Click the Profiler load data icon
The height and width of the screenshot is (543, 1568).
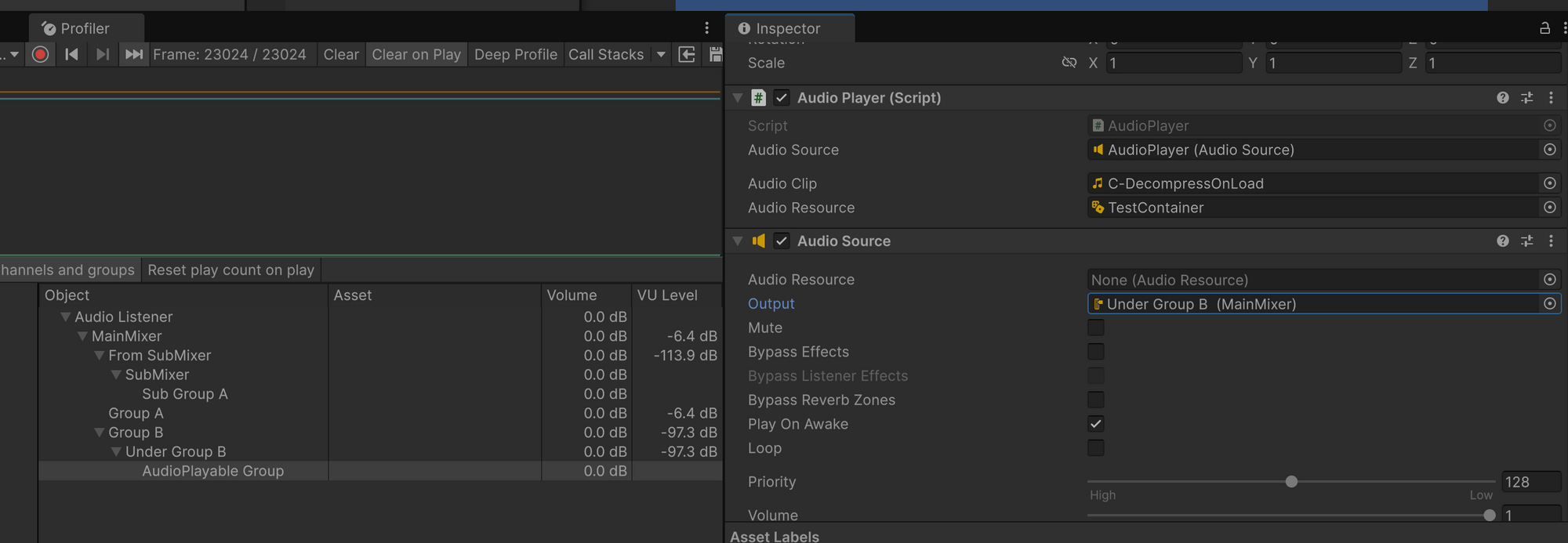click(687, 55)
